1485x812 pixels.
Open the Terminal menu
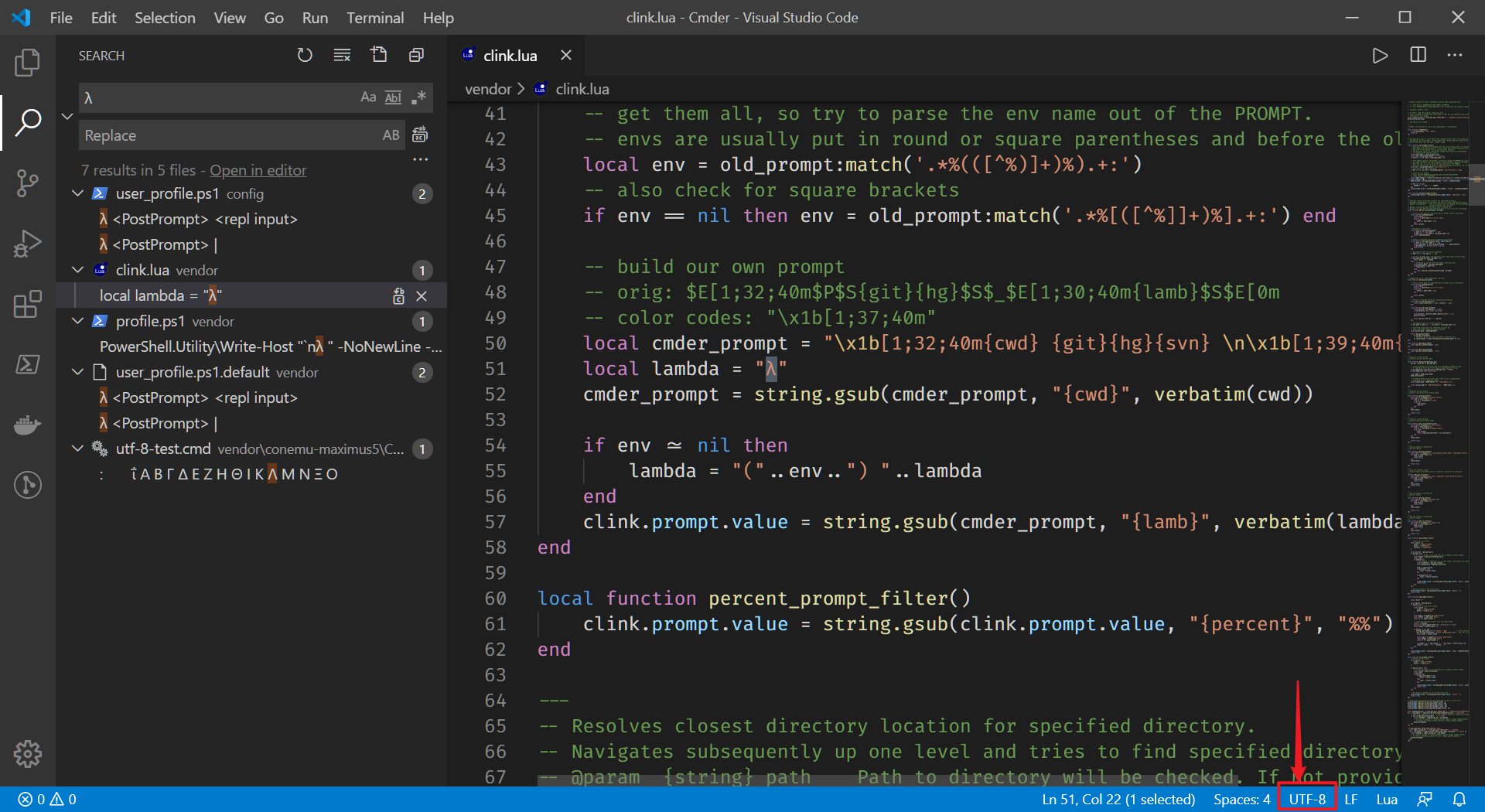tap(374, 18)
